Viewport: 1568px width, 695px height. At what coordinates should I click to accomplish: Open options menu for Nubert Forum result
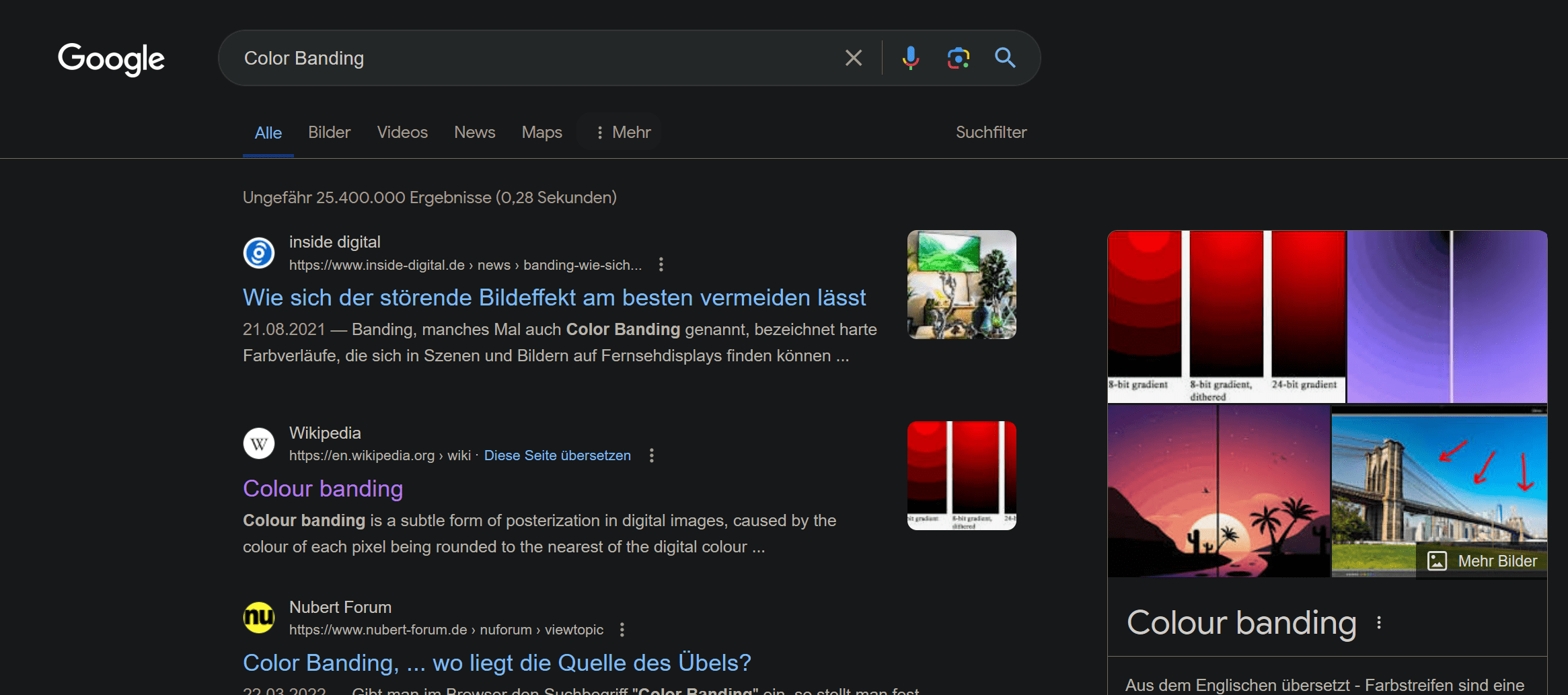tap(622, 630)
